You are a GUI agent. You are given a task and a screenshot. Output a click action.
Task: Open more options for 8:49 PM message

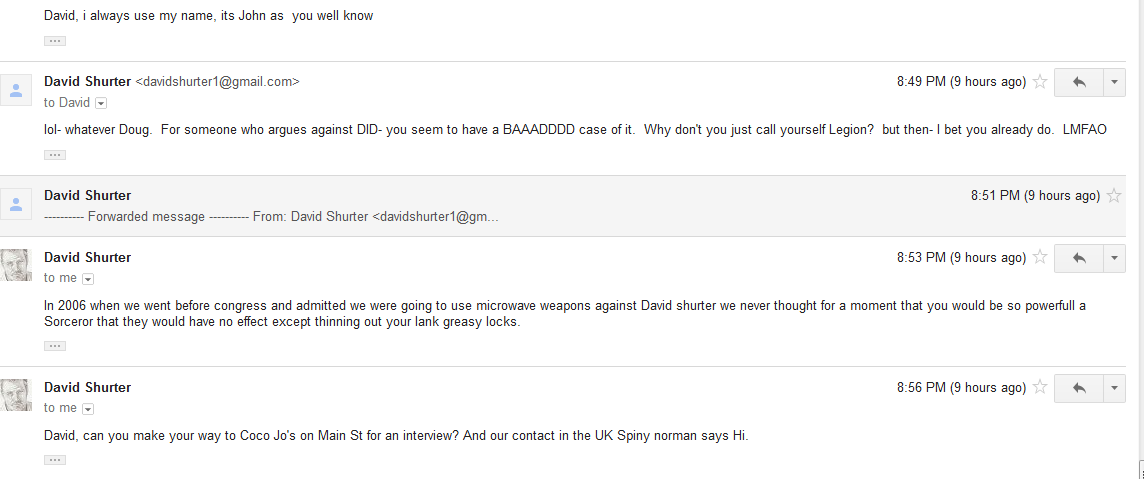point(1114,82)
